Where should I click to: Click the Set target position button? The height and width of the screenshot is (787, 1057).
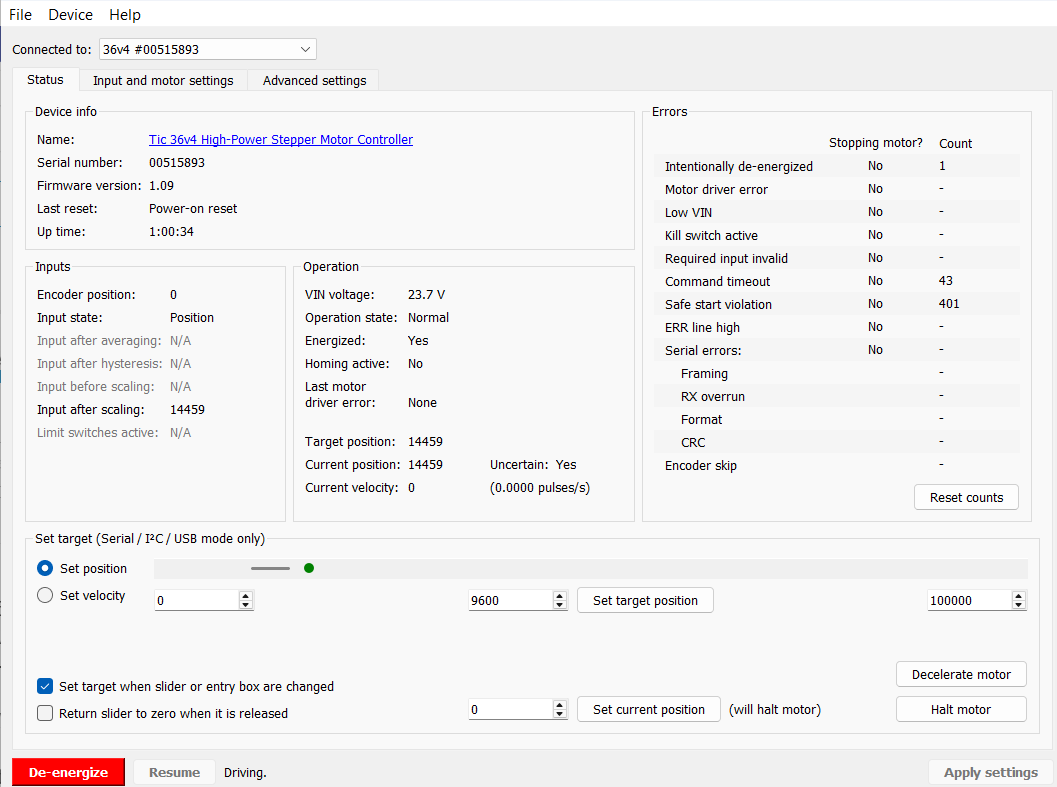tap(645, 600)
